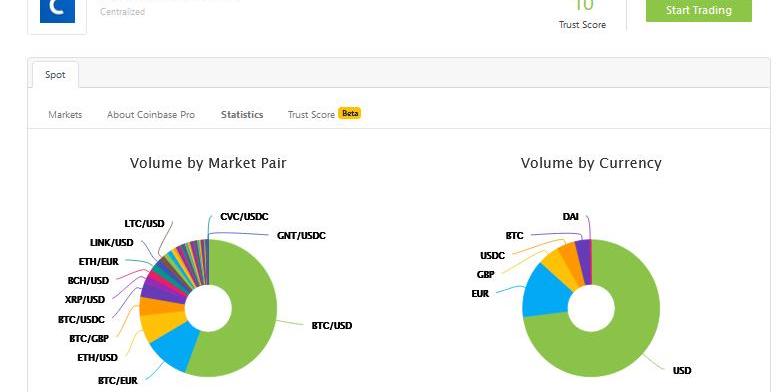Screen dimensions: 777x392
Task: Click the GNT/USDC chart label
Action: (301, 235)
